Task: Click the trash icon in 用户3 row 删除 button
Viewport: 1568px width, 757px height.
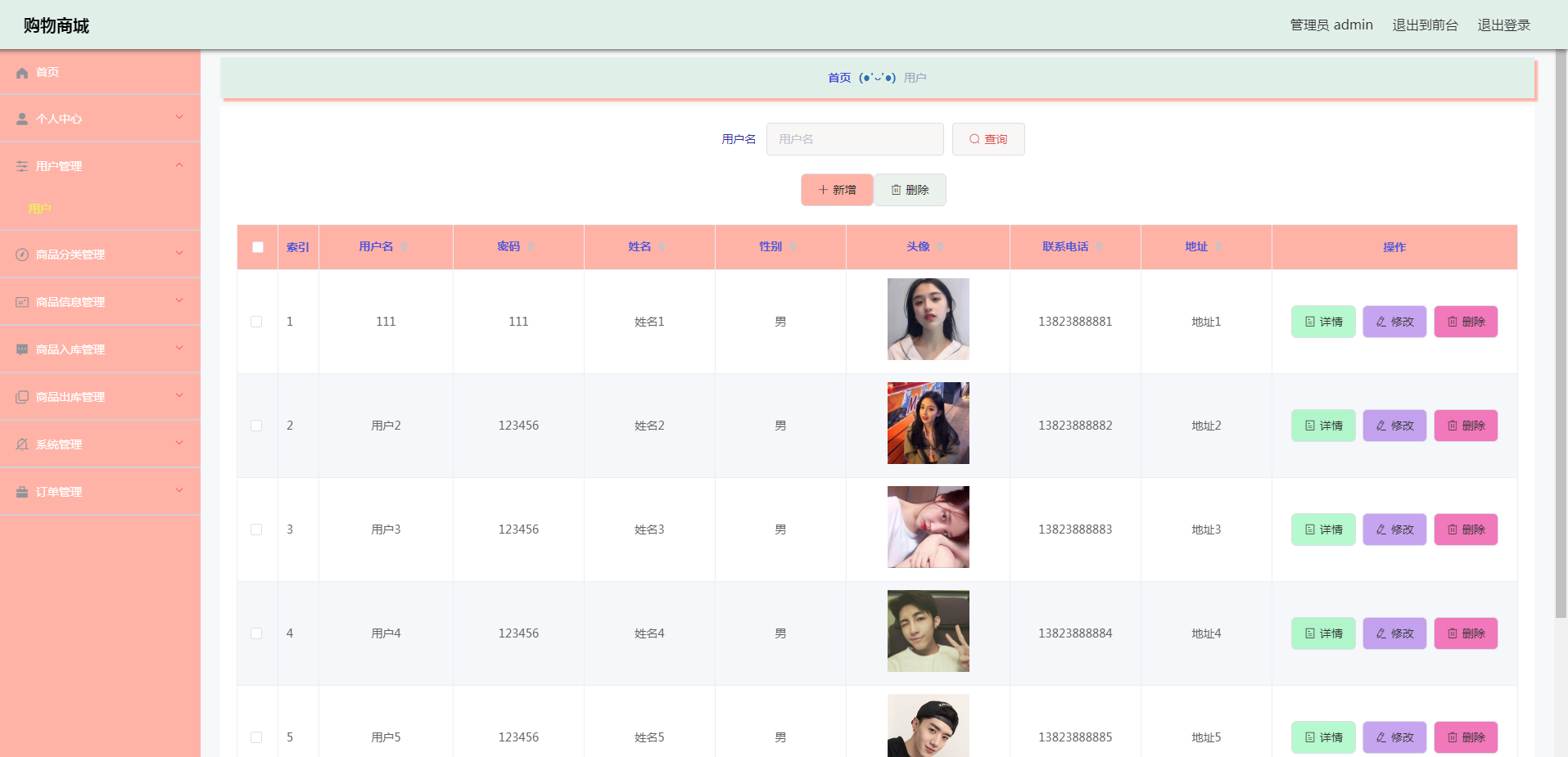Action: [1453, 530]
